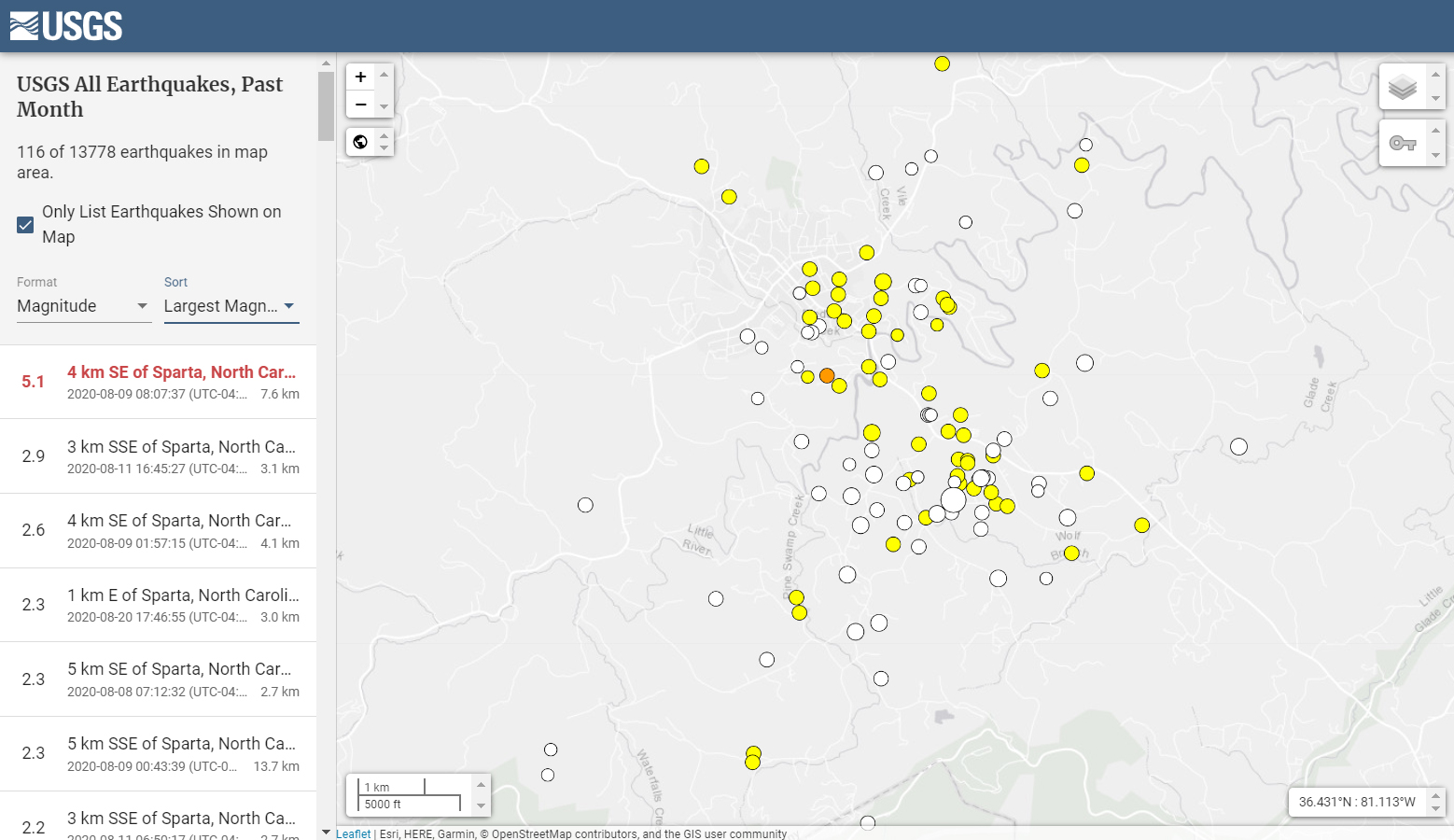Zoom in on the map
The height and width of the screenshot is (840, 1454).
click(x=361, y=77)
